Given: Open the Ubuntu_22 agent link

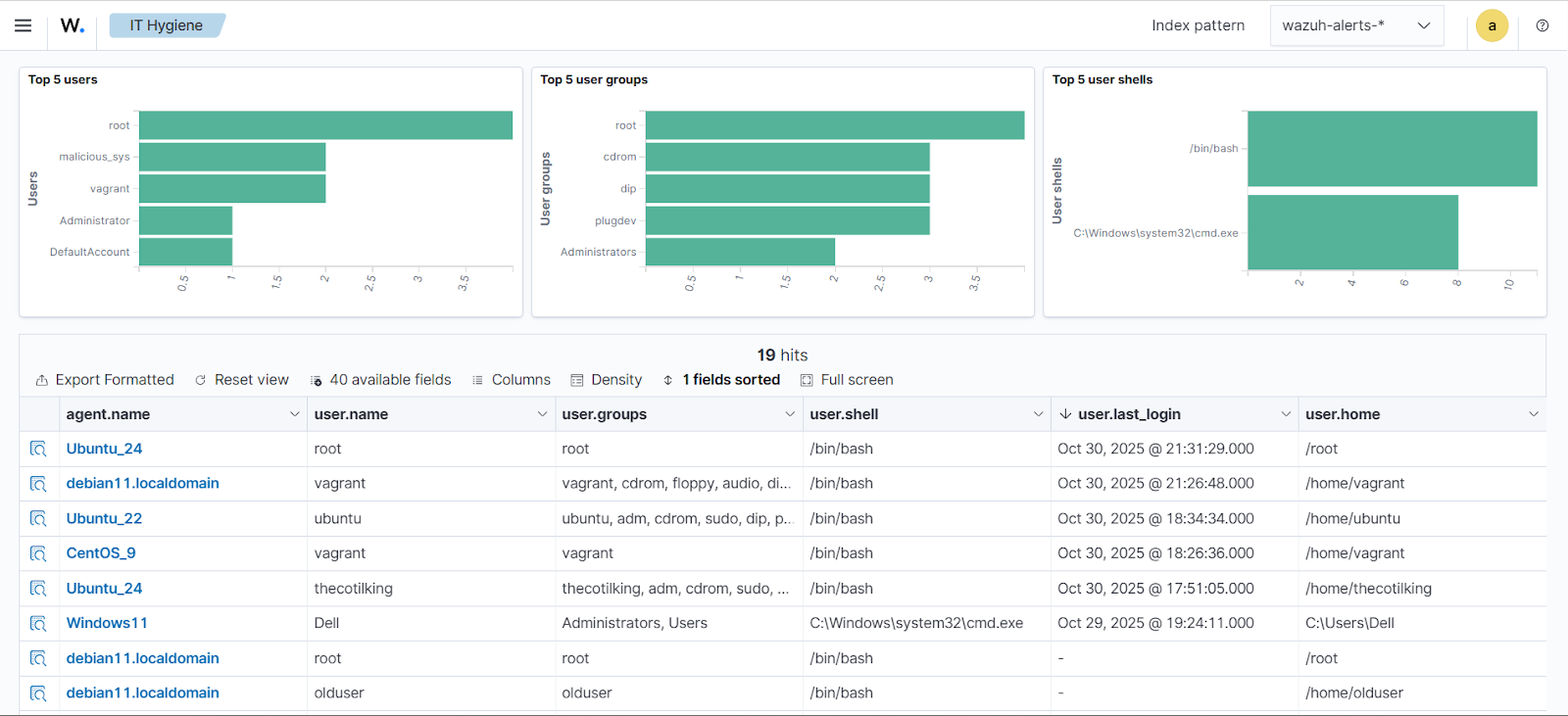Looking at the screenshot, I should click(x=104, y=518).
